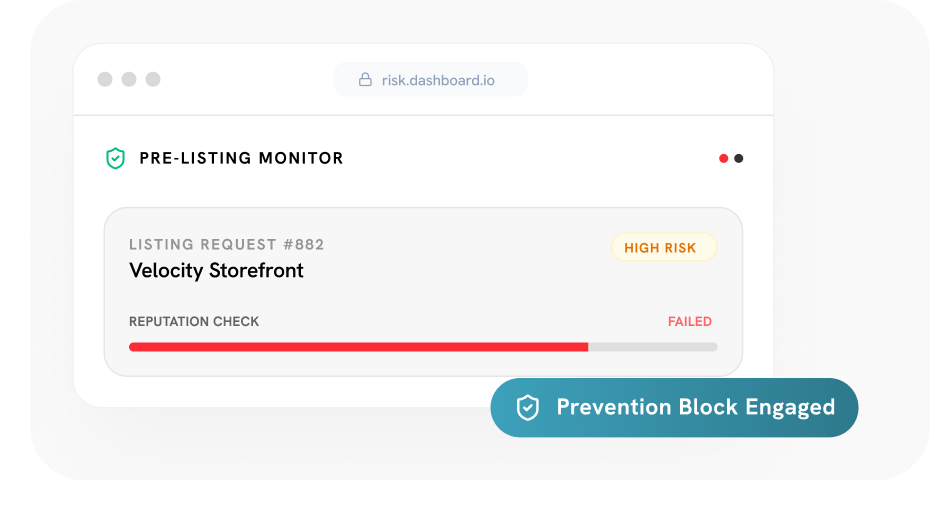Click the REPUTATION CHECK label
930x529 pixels.
(x=194, y=322)
